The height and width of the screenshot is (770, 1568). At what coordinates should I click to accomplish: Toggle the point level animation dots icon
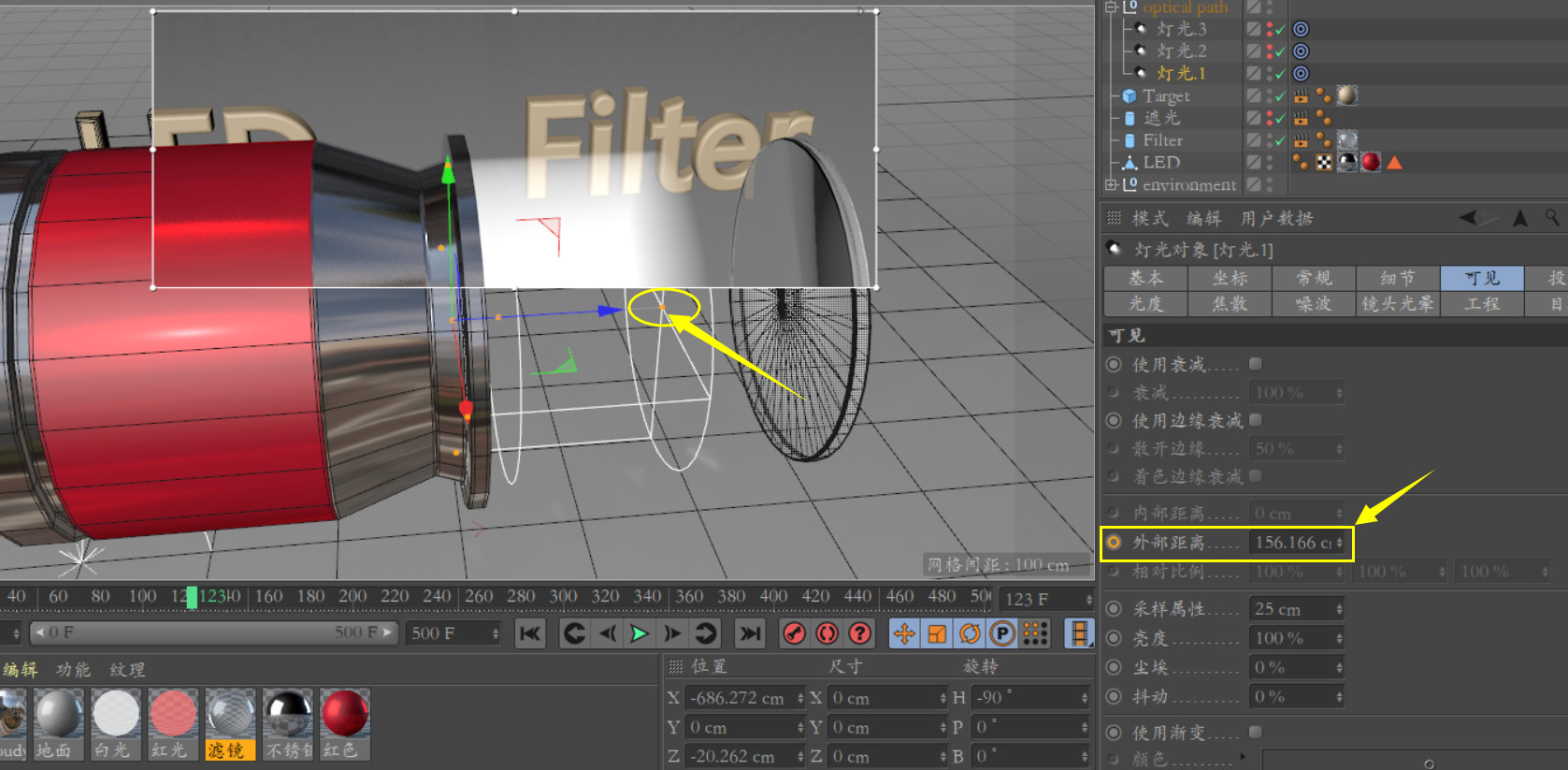coord(1035,633)
